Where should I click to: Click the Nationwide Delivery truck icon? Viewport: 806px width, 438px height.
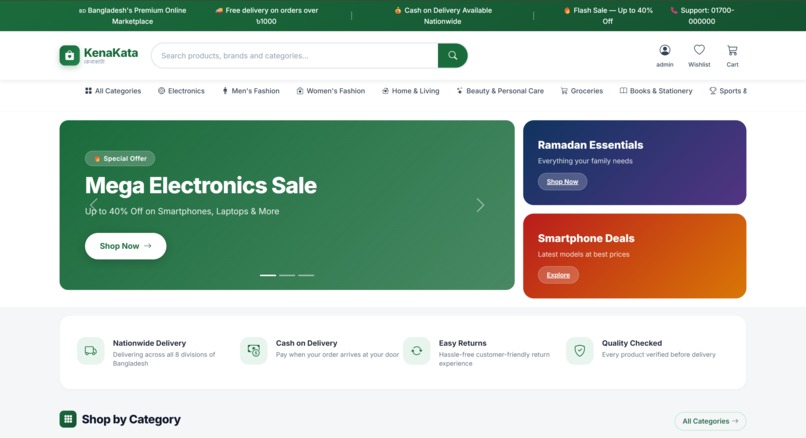tap(90, 351)
